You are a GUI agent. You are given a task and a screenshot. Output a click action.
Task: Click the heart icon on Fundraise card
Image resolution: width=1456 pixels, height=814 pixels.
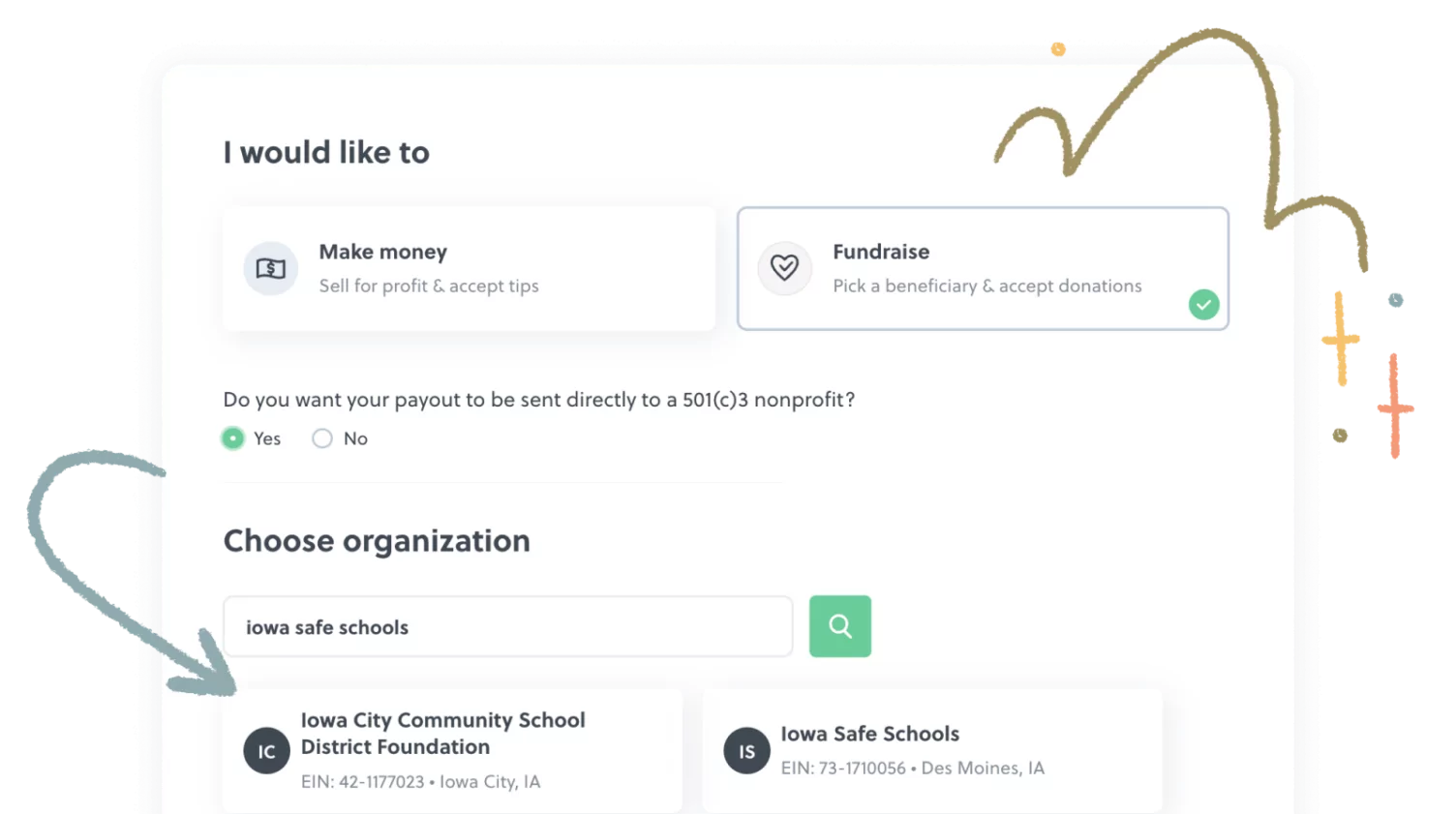tap(784, 268)
